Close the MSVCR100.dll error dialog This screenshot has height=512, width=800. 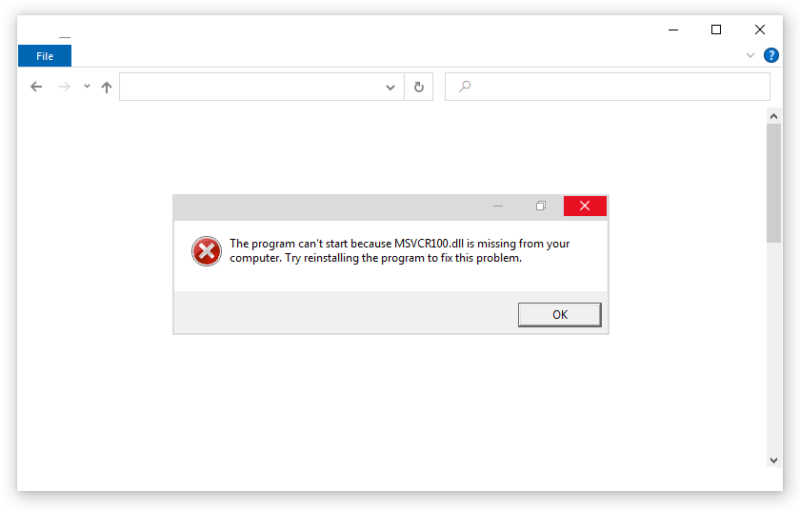pyautogui.click(x=585, y=206)
